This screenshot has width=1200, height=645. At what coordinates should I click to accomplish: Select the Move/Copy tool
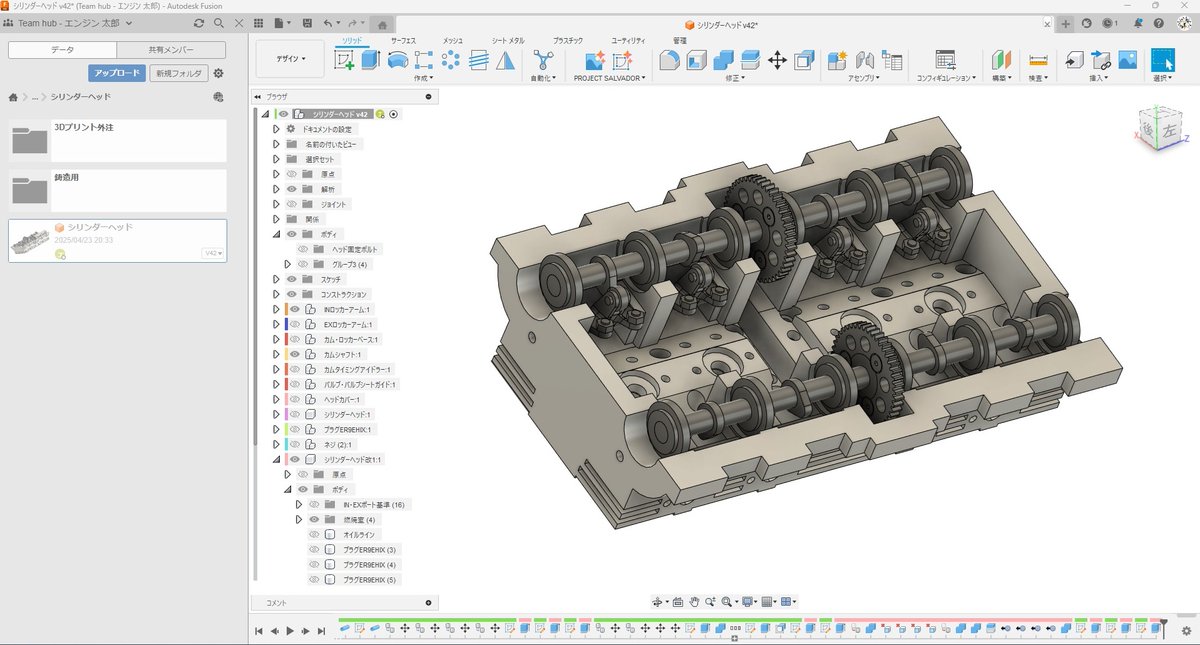point(777,60)
